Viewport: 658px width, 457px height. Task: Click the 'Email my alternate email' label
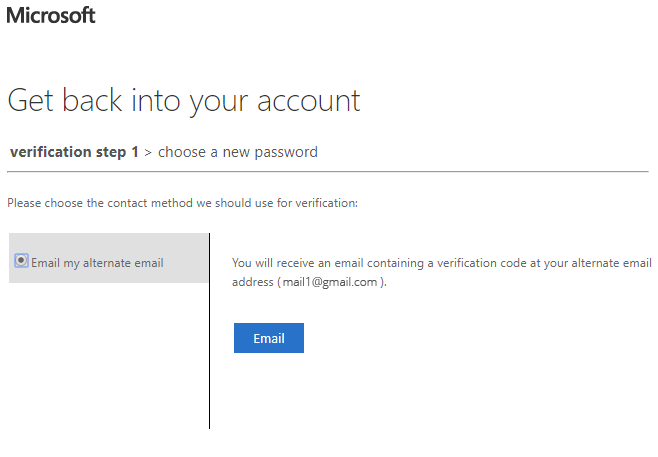coord(97,263)
